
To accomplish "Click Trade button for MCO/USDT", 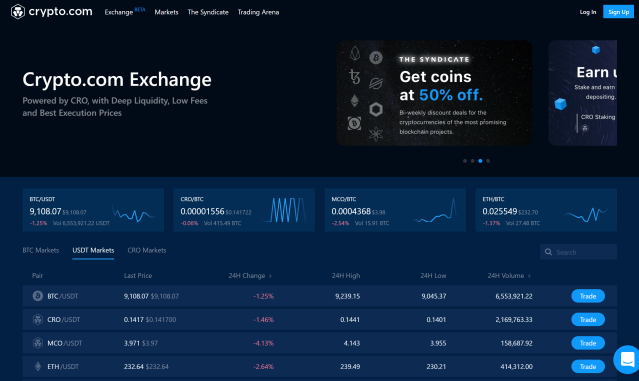I will (x=588, y=343).
